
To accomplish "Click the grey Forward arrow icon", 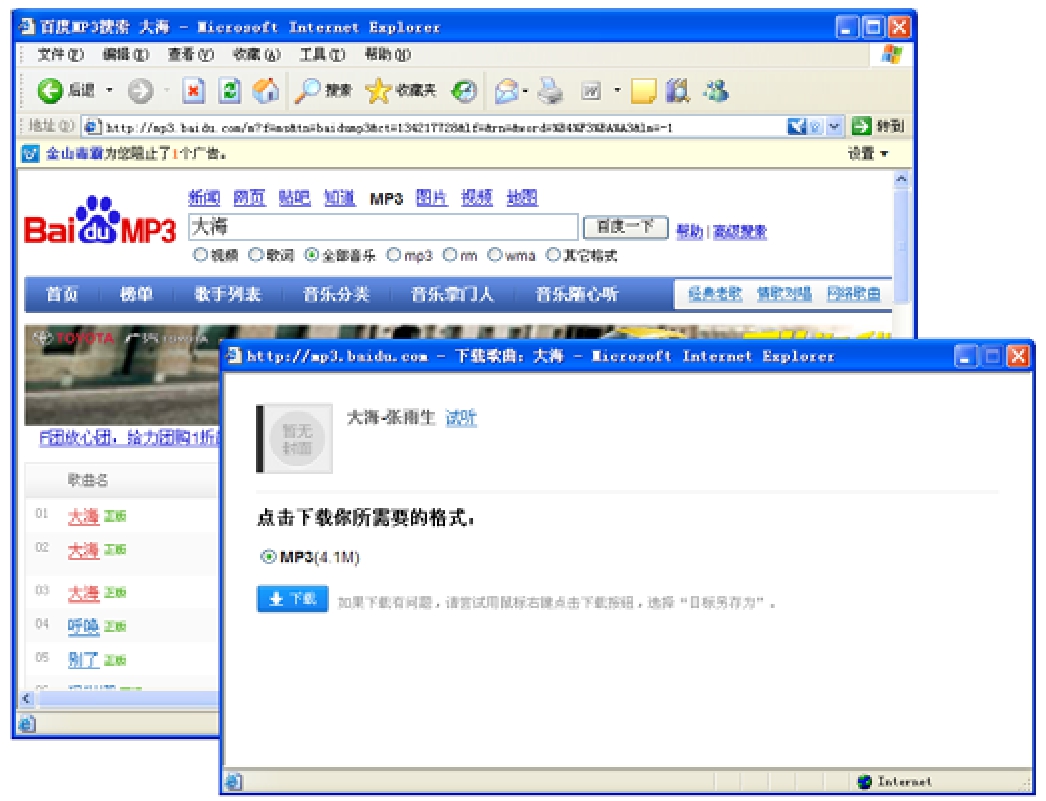I will (140, 91).
